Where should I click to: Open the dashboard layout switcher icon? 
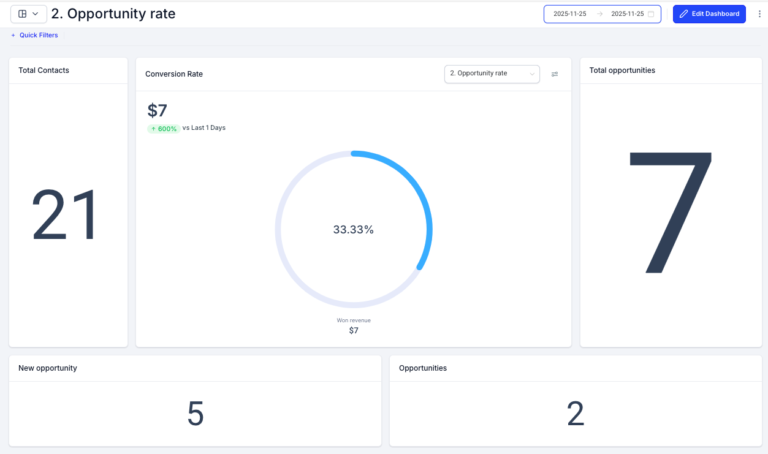tap(22, 14)
